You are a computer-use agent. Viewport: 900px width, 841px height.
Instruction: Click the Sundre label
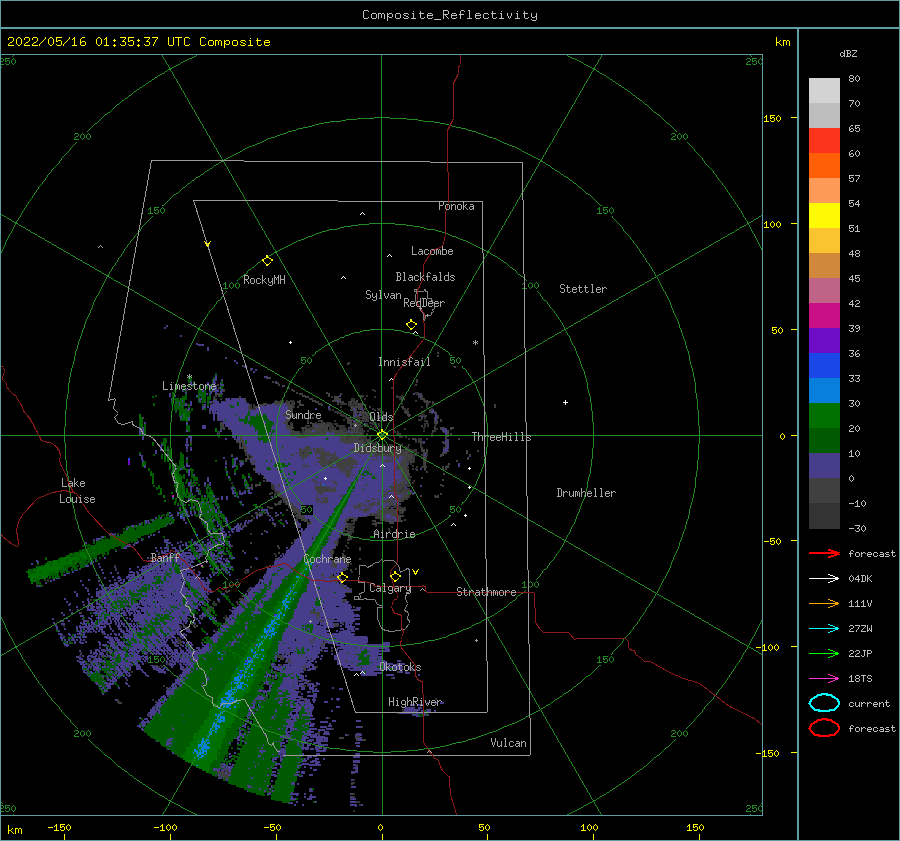coord(303,414)
